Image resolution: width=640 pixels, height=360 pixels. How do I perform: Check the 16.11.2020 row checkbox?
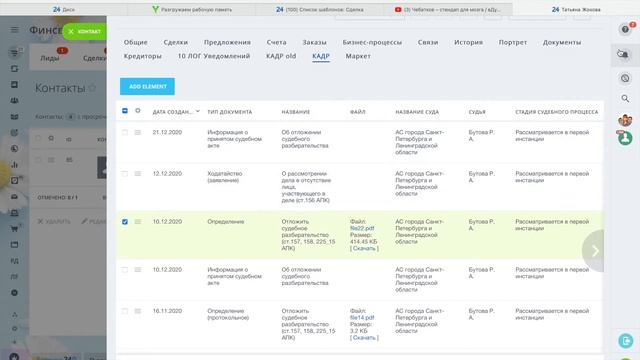pos(125,311)
